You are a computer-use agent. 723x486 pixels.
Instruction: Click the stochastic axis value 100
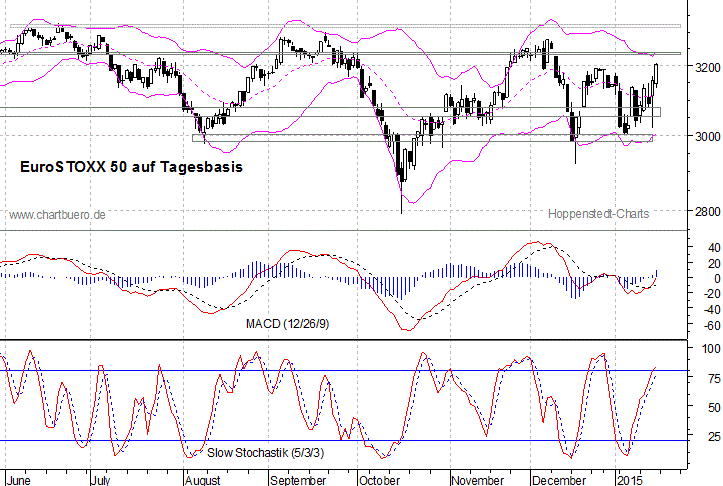(711, 349)
